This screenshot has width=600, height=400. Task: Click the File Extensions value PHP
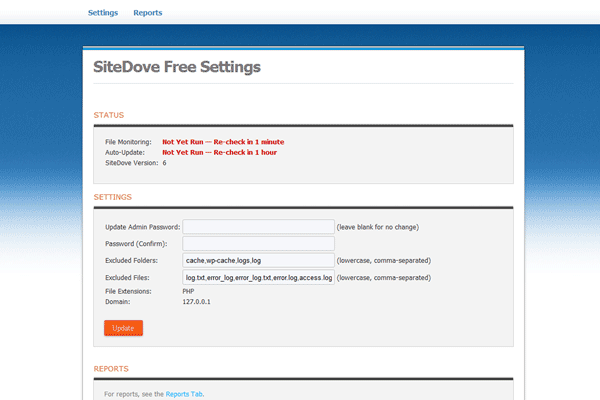(188, 291)
